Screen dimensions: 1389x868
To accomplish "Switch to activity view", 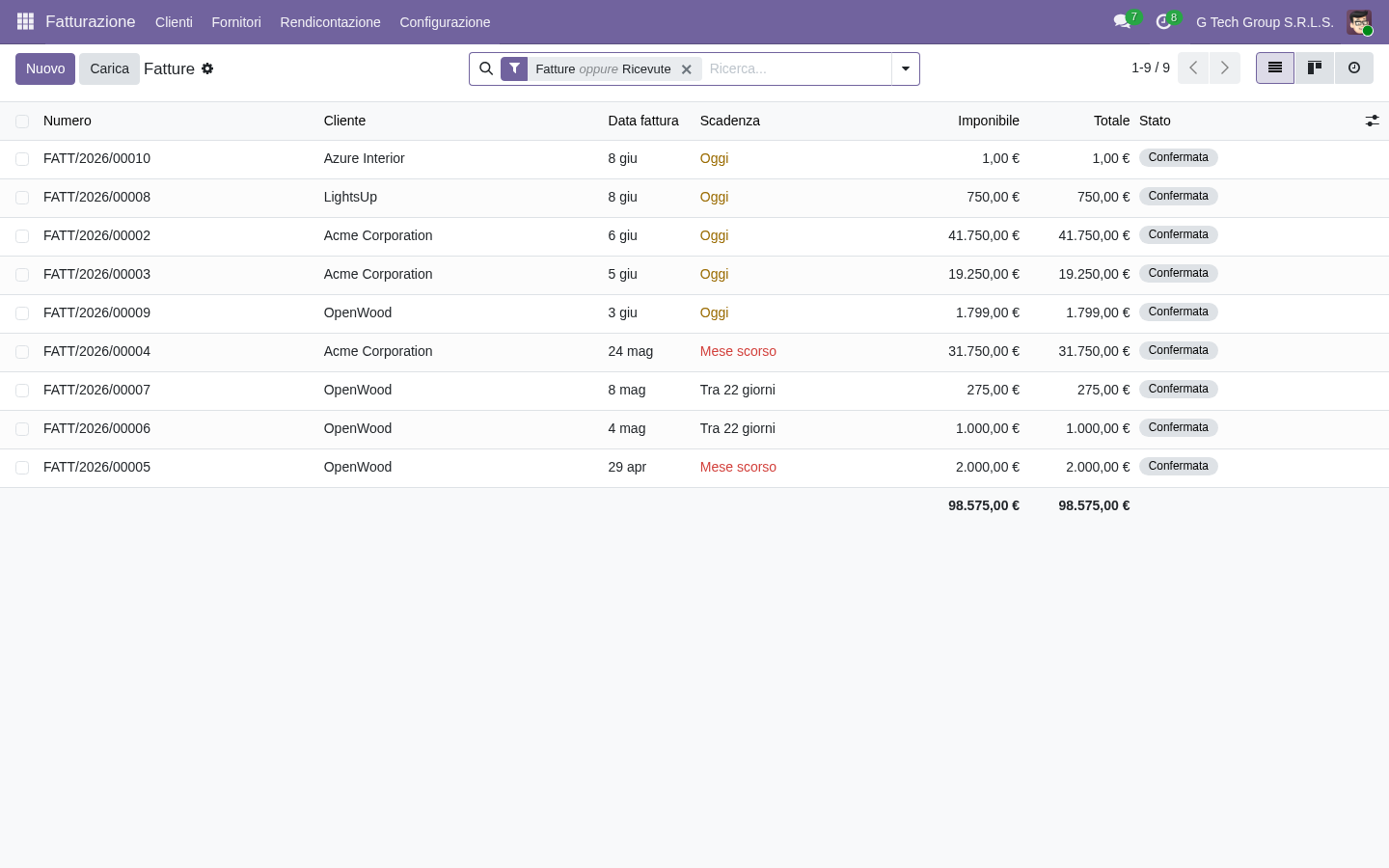I will click(x=1354, y=68).
